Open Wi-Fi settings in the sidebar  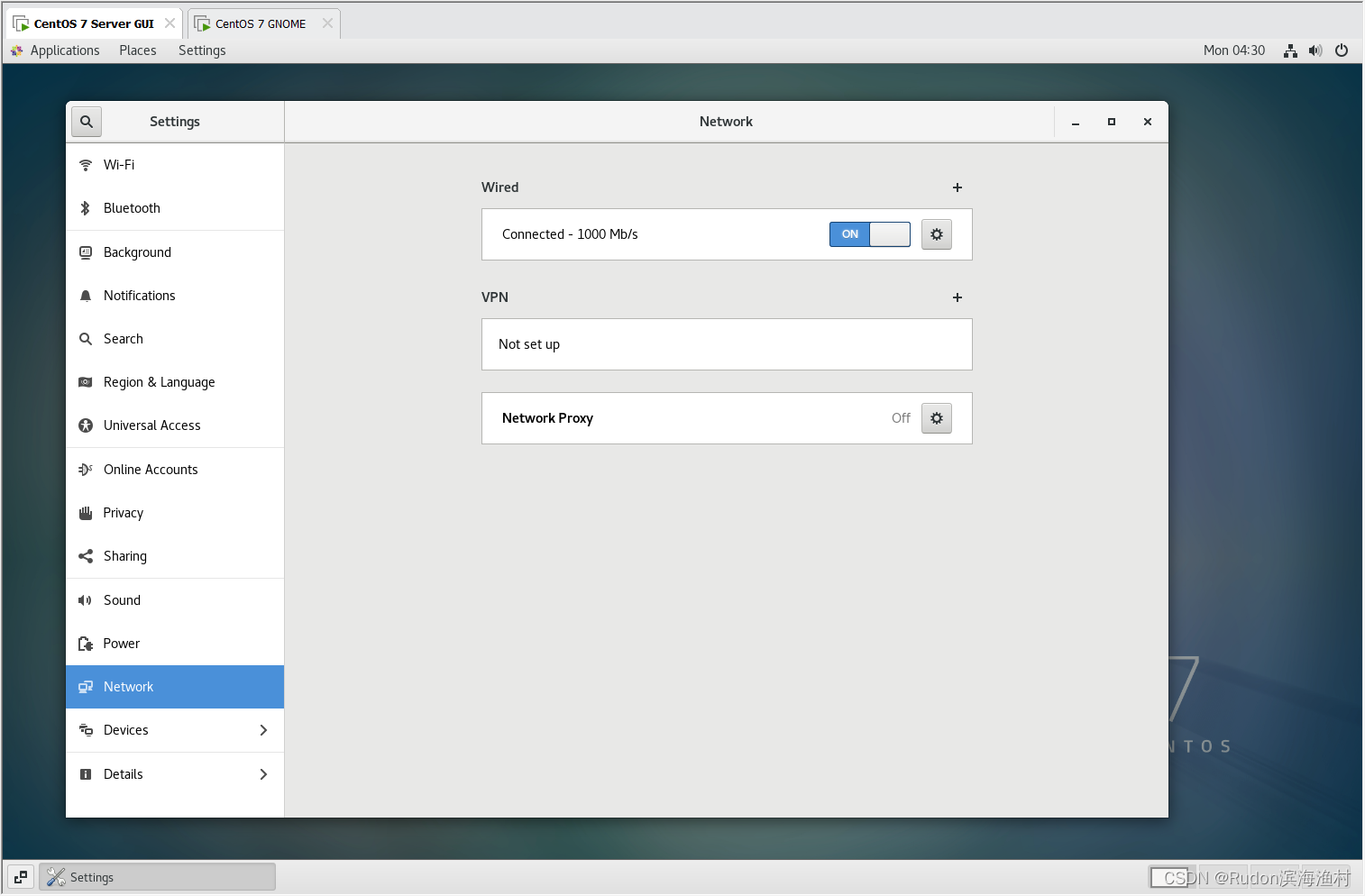[117, 164]
